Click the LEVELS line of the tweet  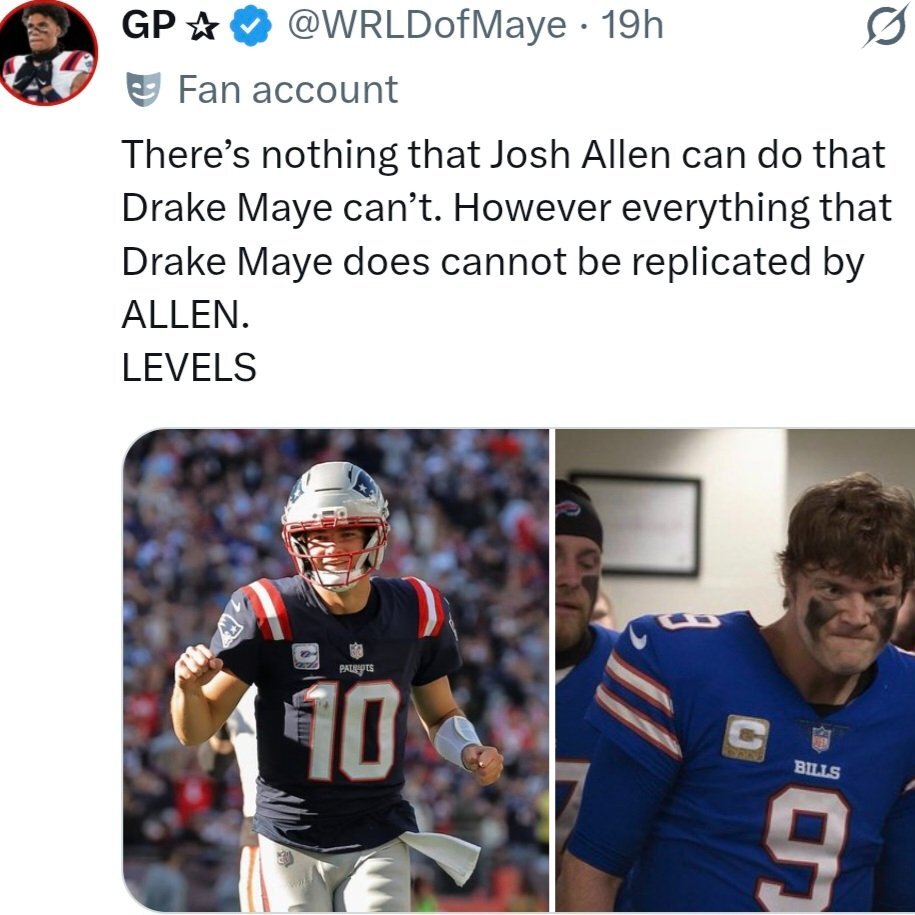pyautogui.click(x=189, y=367)
